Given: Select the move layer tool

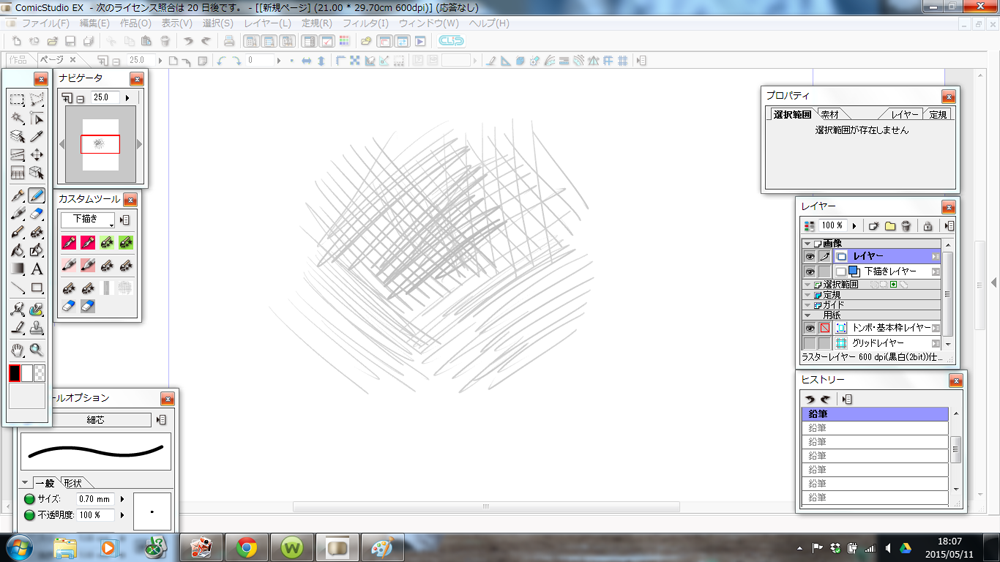Looking at the screenshot, I should pyautogui.click(x=37, y=154).
